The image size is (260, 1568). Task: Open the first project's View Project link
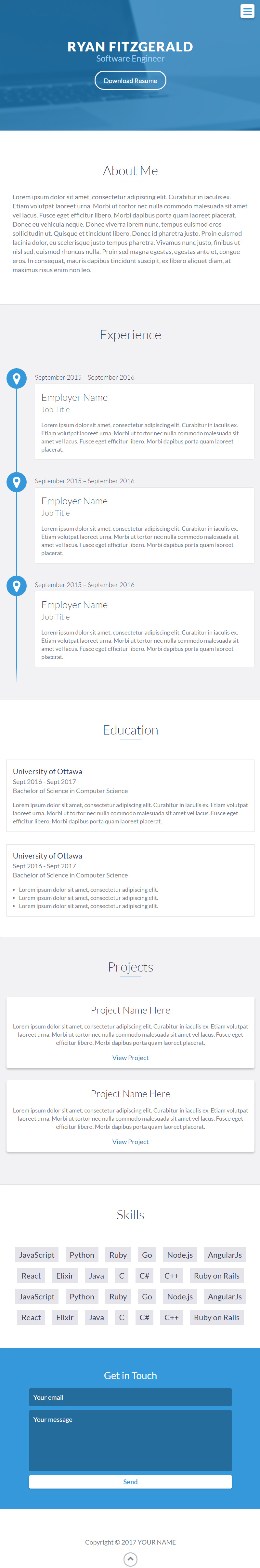[130, 1057]
